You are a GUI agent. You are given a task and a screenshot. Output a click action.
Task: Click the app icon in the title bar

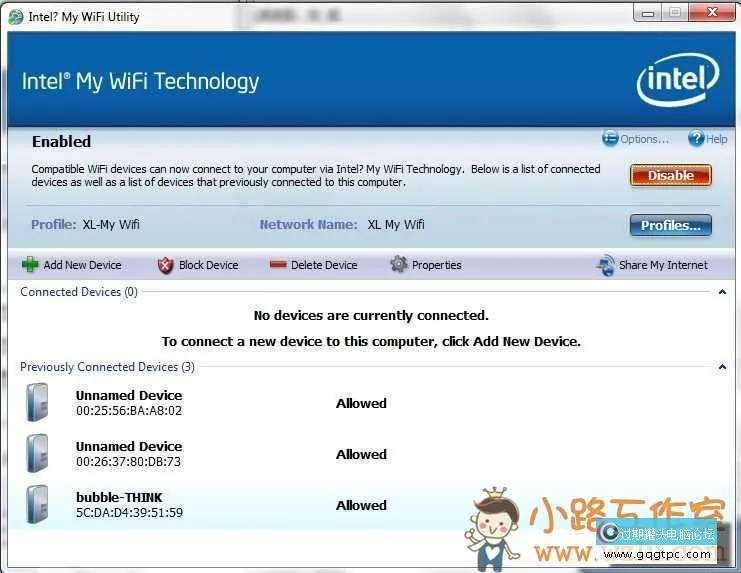15,16
